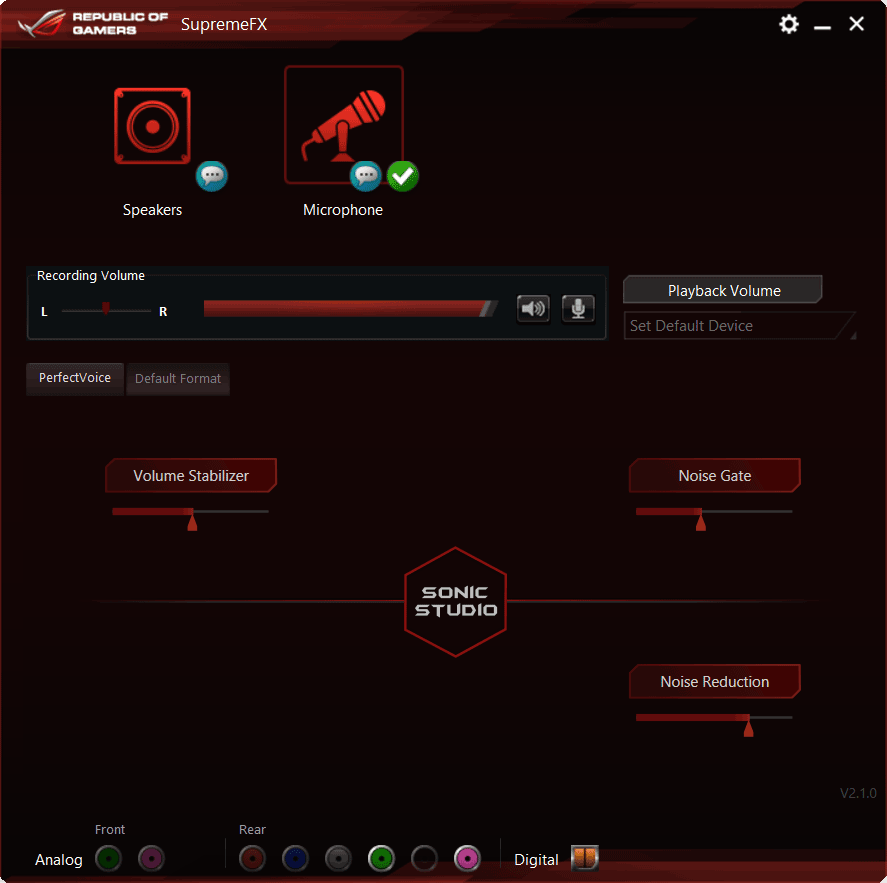
Task: Click the Front jack group label
Action: click(x=110, y=829)
